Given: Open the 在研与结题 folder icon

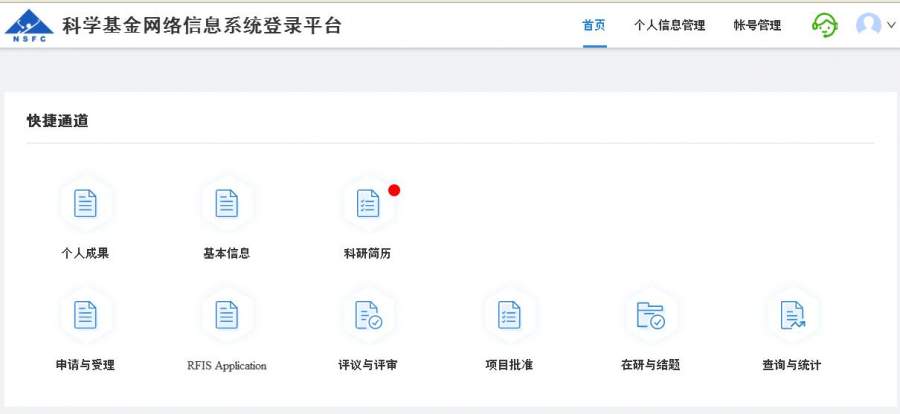Looking at the screenshot, I should tap(650, 315).
